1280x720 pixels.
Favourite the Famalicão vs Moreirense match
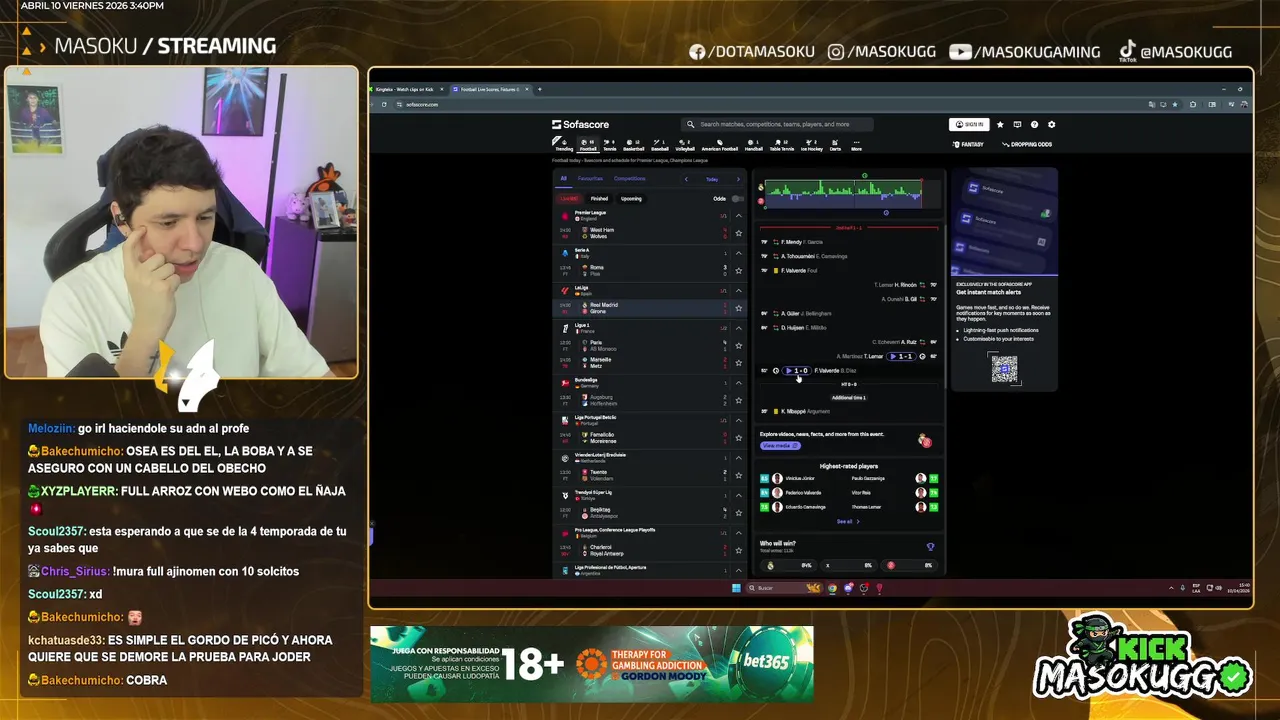(x=739, y=438)
